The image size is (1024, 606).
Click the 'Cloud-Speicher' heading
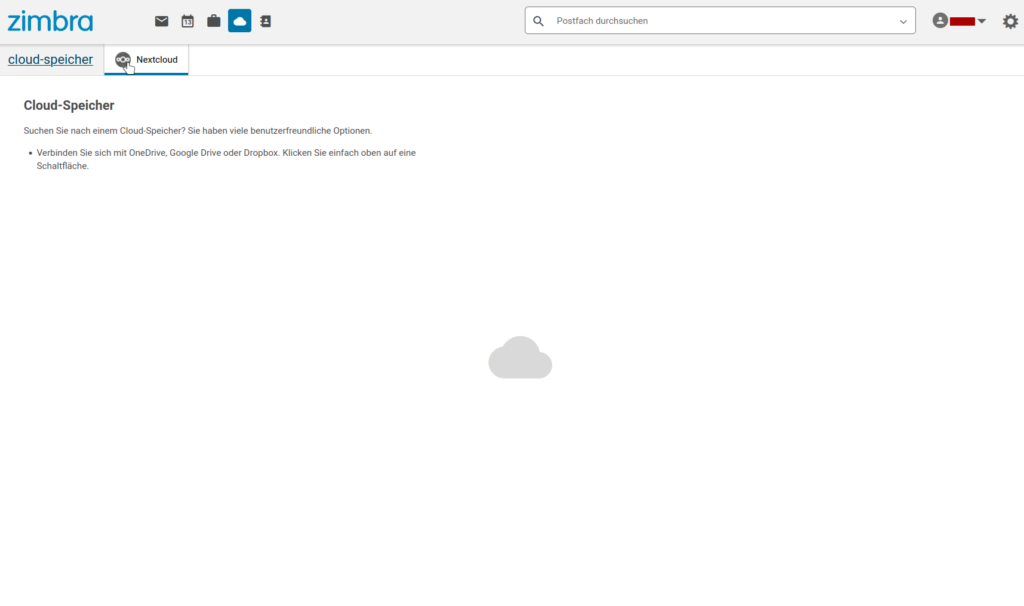point(69,105)
